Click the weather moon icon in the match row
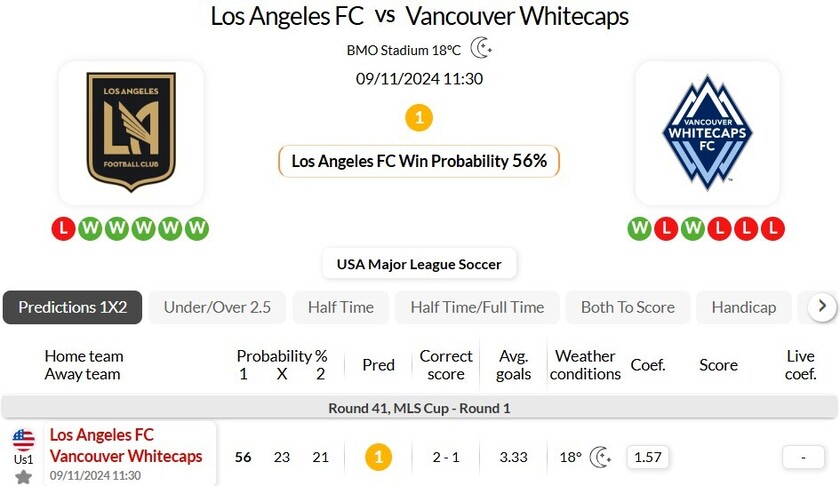This screenshot has height=486, width=840. click(601, 457)
